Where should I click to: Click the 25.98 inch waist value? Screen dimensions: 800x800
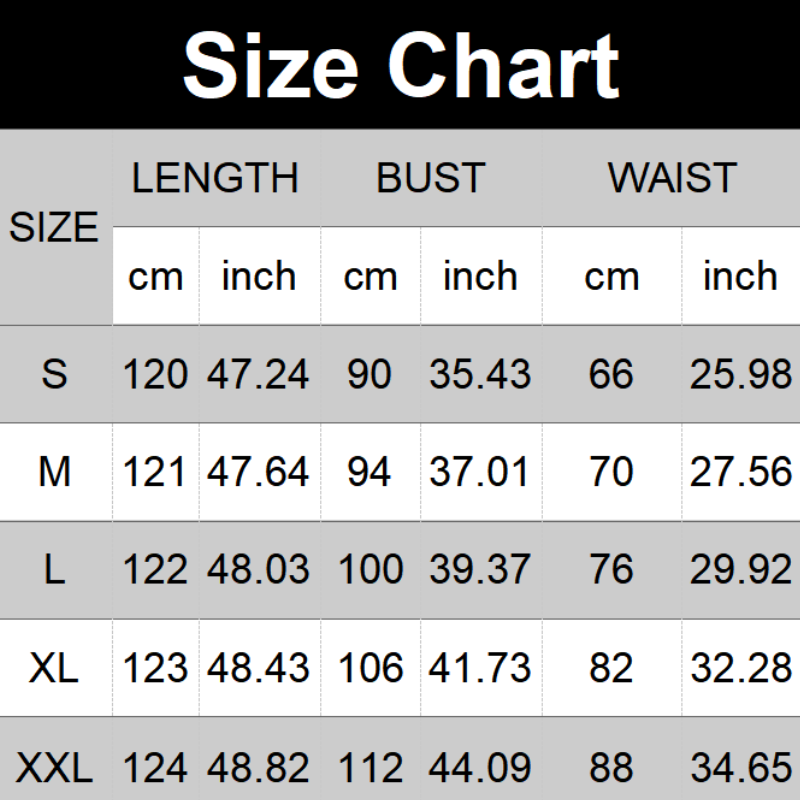coord(740,374)
